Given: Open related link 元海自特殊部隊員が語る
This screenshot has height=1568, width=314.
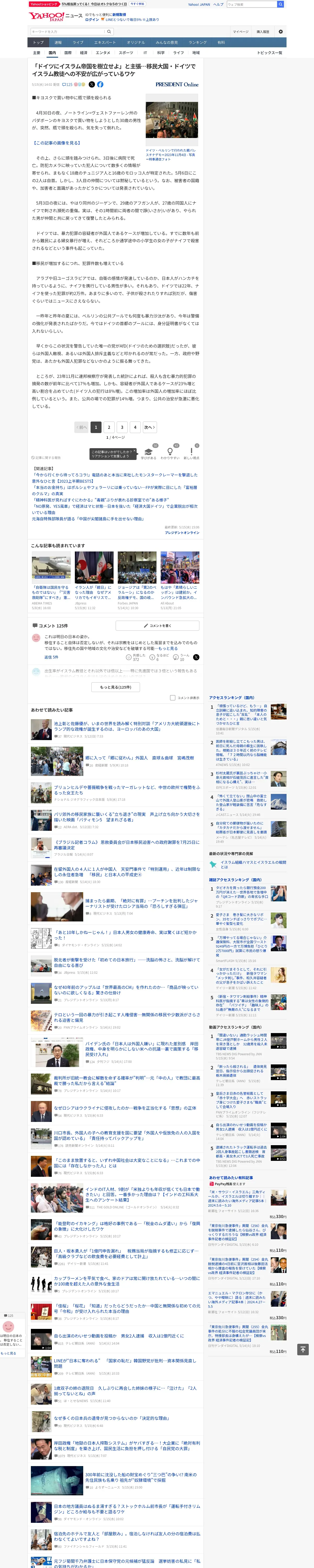Looking at the screenshot, I should [x=88, y=519].
